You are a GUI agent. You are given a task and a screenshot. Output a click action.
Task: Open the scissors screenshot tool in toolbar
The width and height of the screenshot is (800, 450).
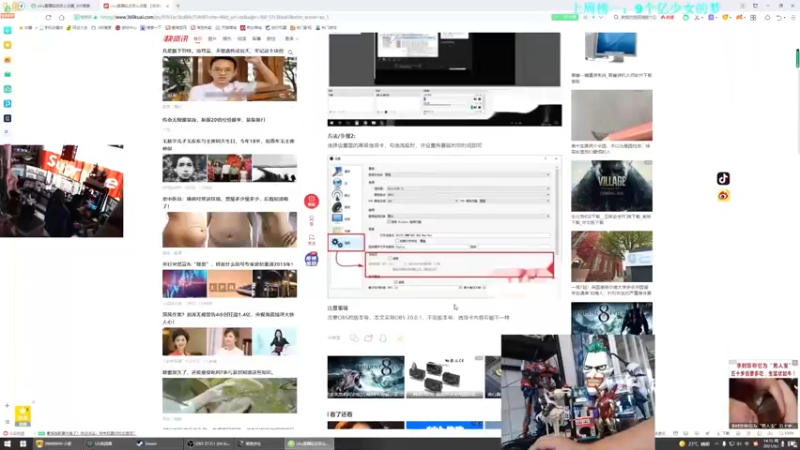(697, 17)
